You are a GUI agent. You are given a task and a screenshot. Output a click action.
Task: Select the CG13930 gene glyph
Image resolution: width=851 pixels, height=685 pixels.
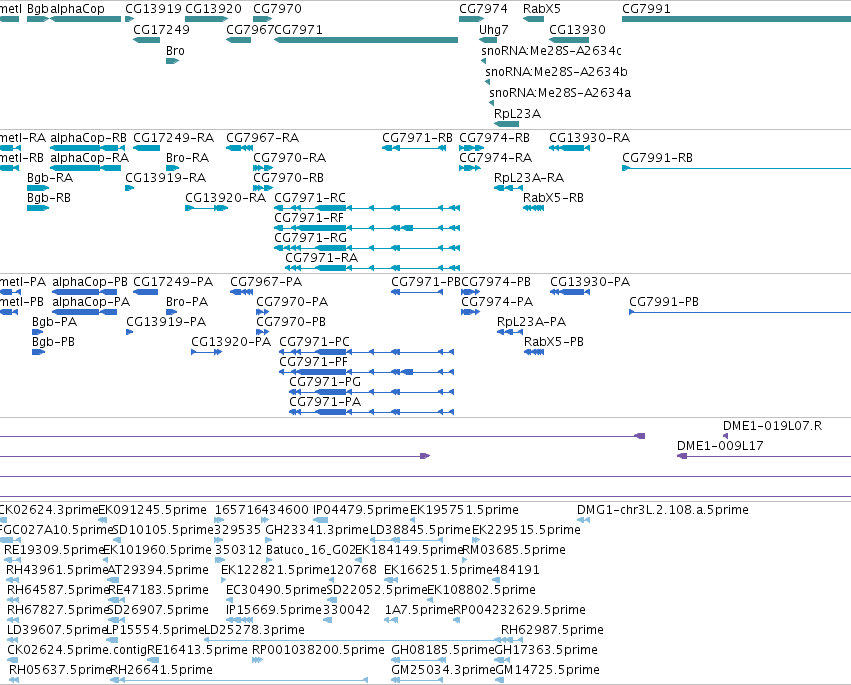point(569,40)
